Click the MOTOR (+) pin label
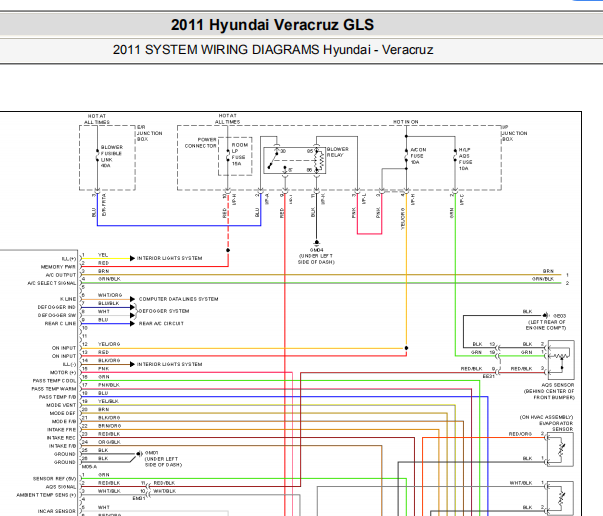603x516 pixels. [x=63, y=373]
